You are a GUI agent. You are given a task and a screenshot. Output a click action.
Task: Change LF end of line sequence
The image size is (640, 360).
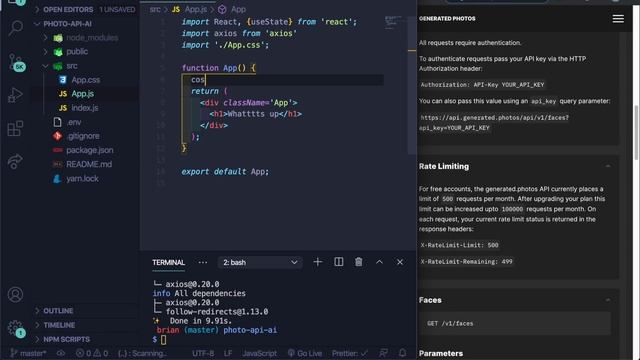tap(228, 353)
